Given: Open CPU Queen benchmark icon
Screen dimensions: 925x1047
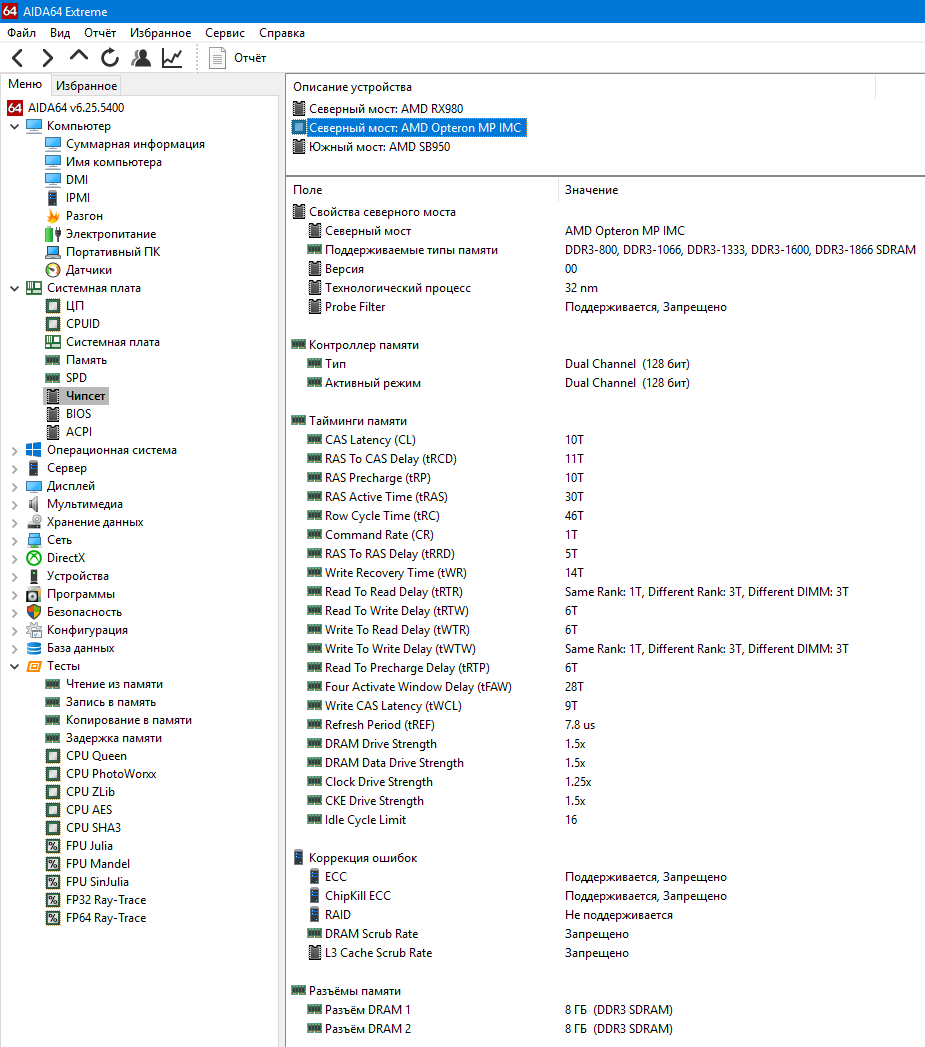Looking at the screenshot, I should pyautogui.click(x=53, y=756).
